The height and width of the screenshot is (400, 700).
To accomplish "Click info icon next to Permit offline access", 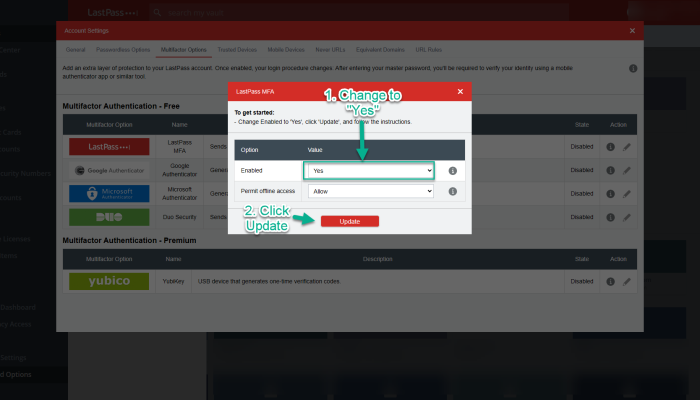I will point(452,191).
